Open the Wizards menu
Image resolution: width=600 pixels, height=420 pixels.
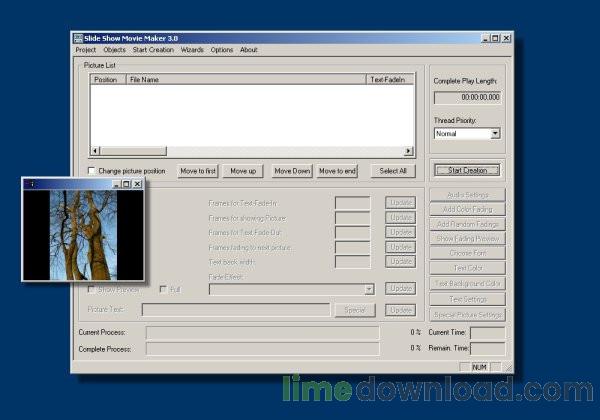pyautogui.click(x=192, y=49)
